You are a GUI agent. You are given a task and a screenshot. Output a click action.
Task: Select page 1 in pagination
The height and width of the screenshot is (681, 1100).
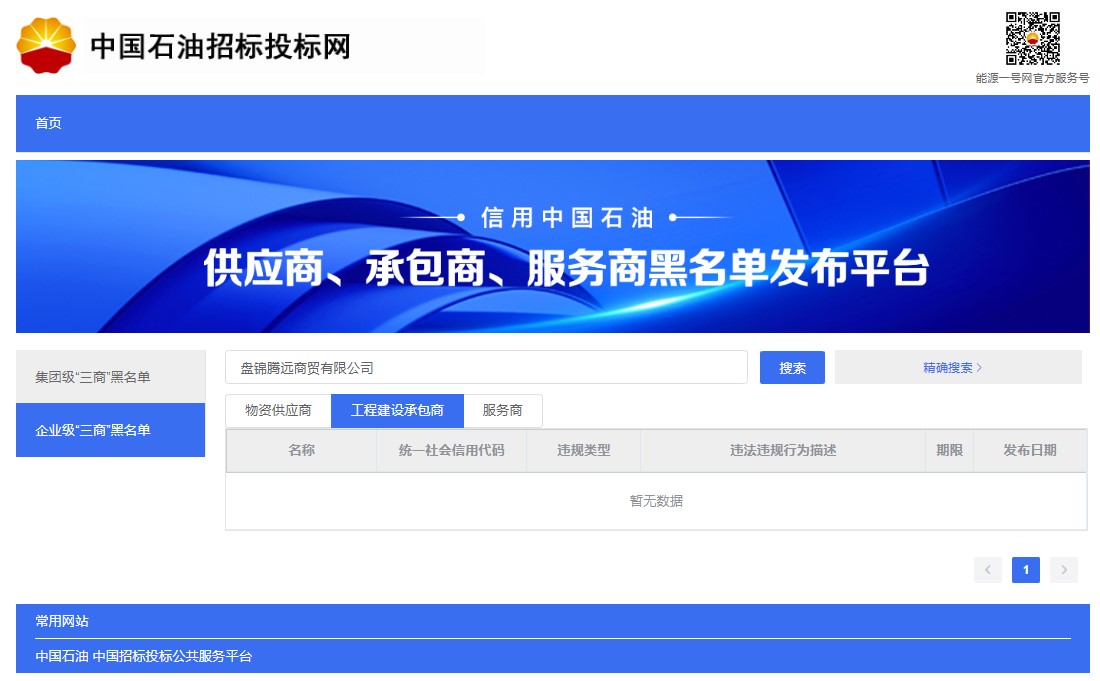pyautogui.click(x=1026, y=569)
